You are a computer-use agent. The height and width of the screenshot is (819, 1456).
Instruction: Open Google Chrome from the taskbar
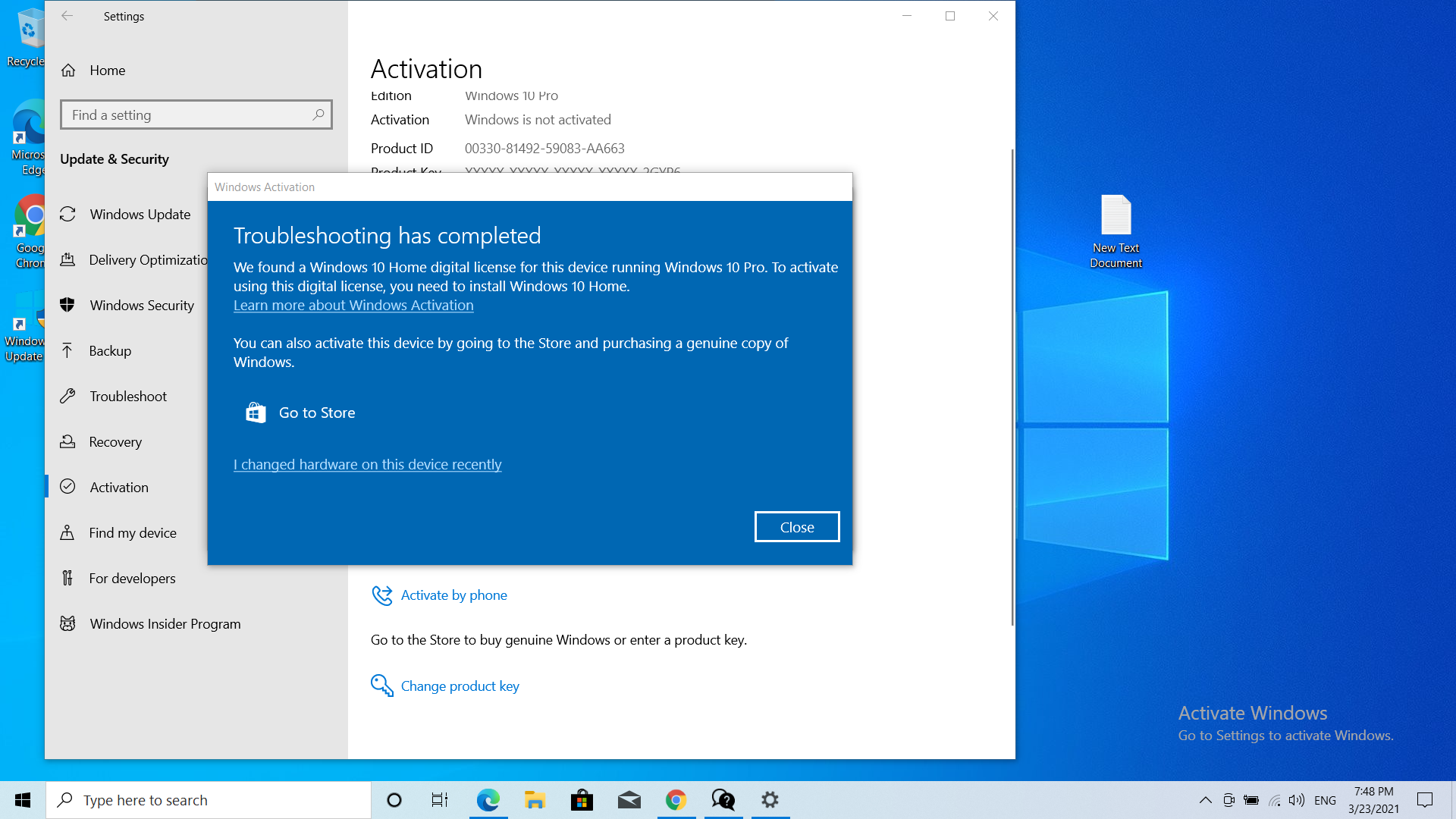tap(676, 800)
